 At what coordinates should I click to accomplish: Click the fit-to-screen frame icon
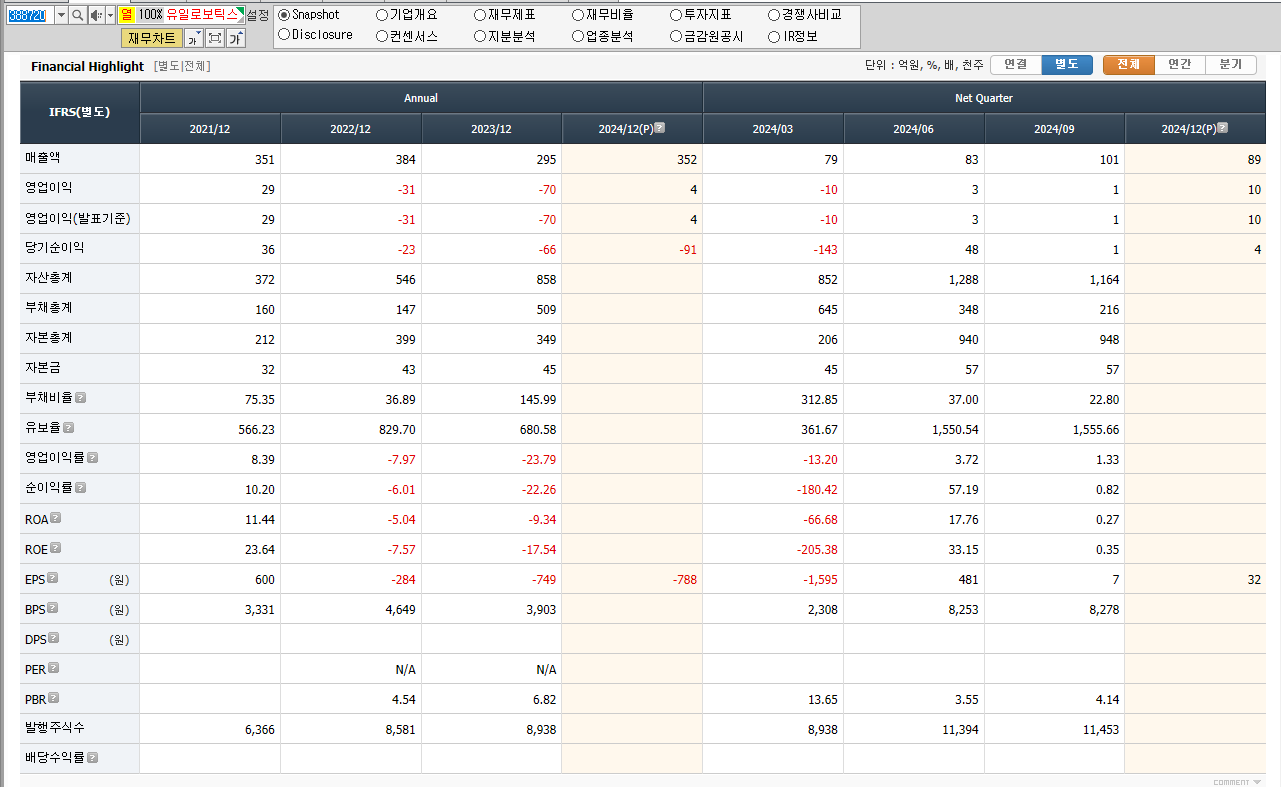click(214, 38)
